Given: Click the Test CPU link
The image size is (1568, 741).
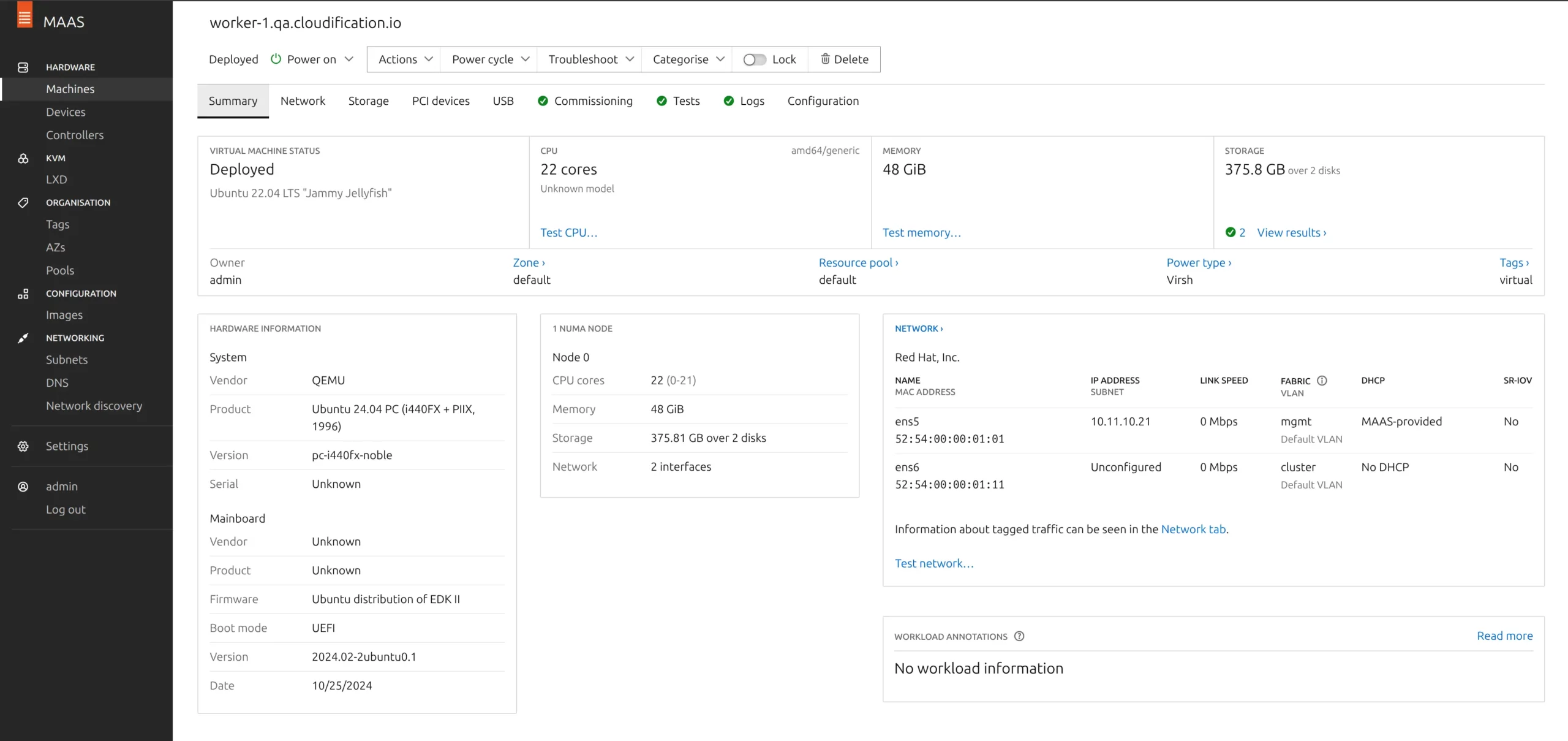Looking at the screenshot, I should coord(568,233).
